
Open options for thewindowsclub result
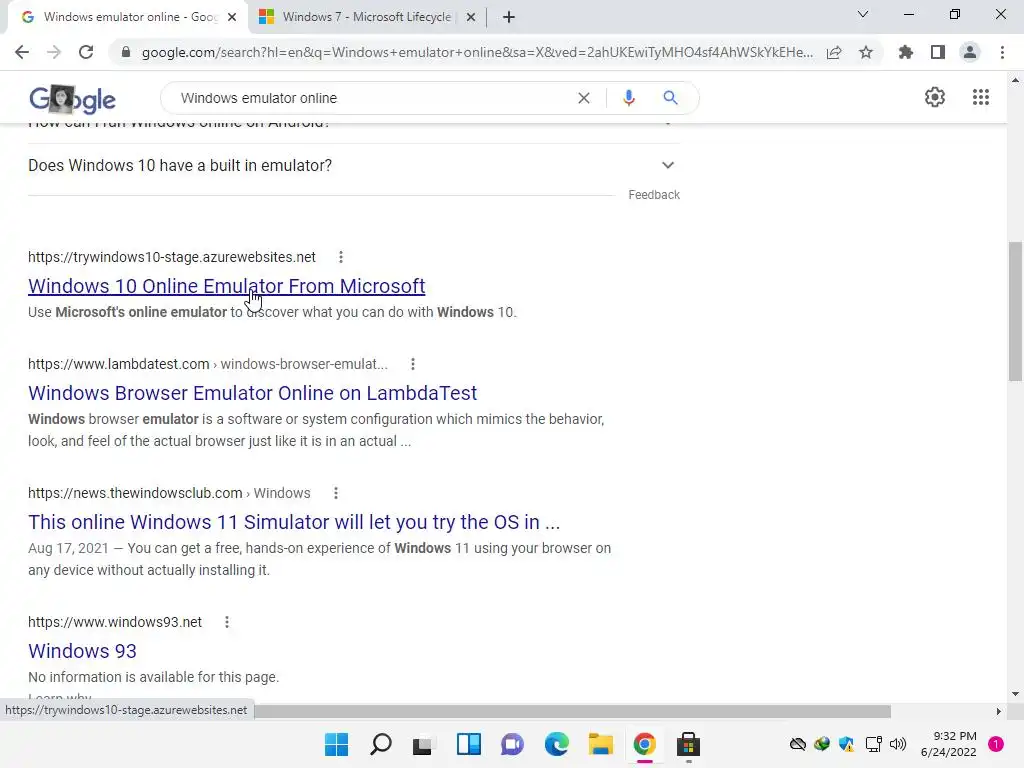click(336, 493)
